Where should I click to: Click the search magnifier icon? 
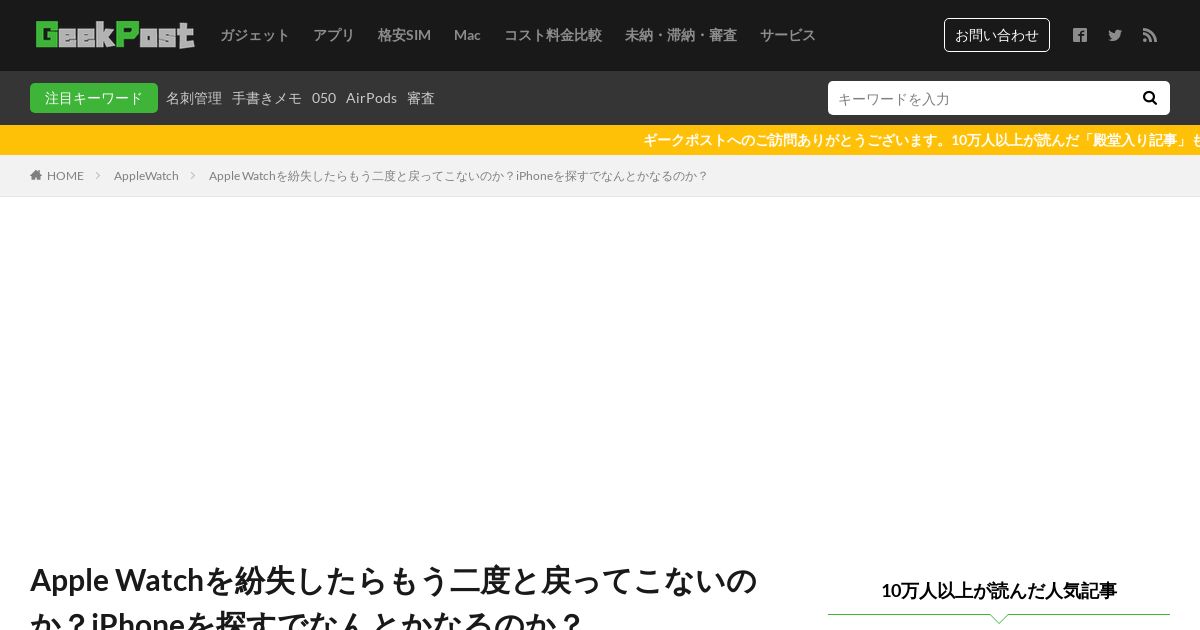(1150, 98)
